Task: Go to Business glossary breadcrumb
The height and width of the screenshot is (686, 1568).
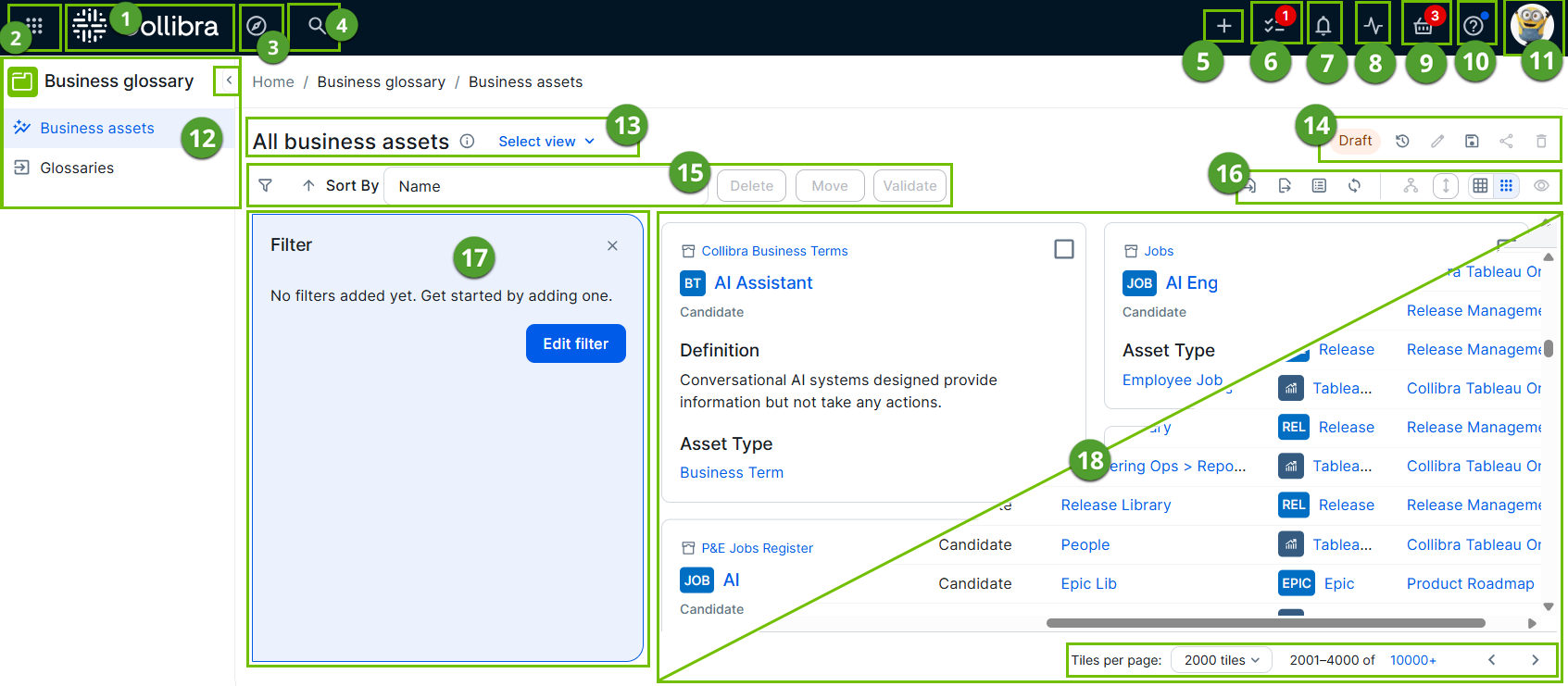Action: pos(382,81)
